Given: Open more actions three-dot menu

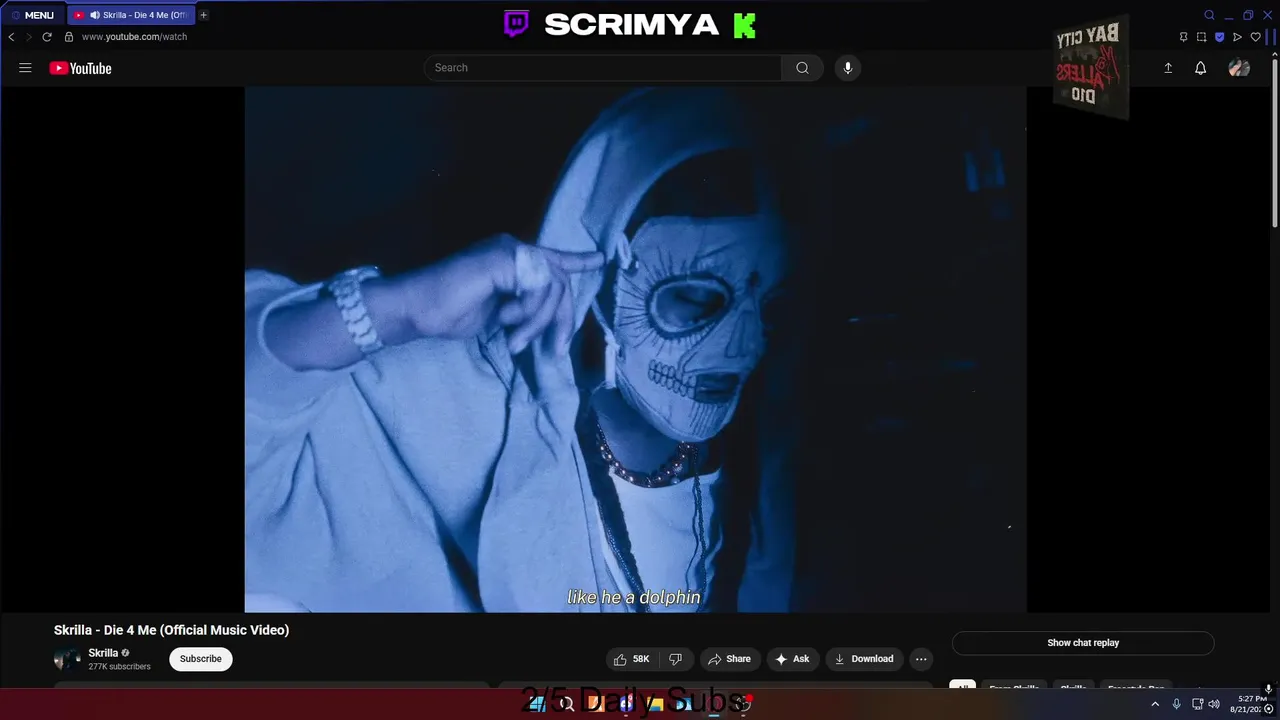Looking at the screenshot, I should 921,659.
